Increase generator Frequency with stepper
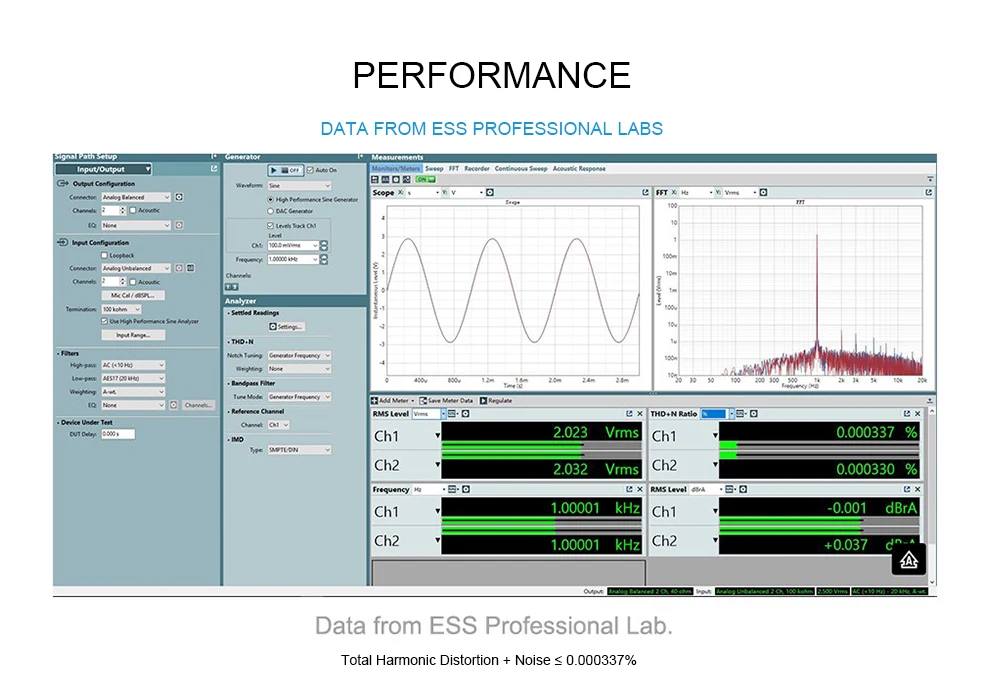The width and height of the screenshot is (1000, 679). click(323, 257)
